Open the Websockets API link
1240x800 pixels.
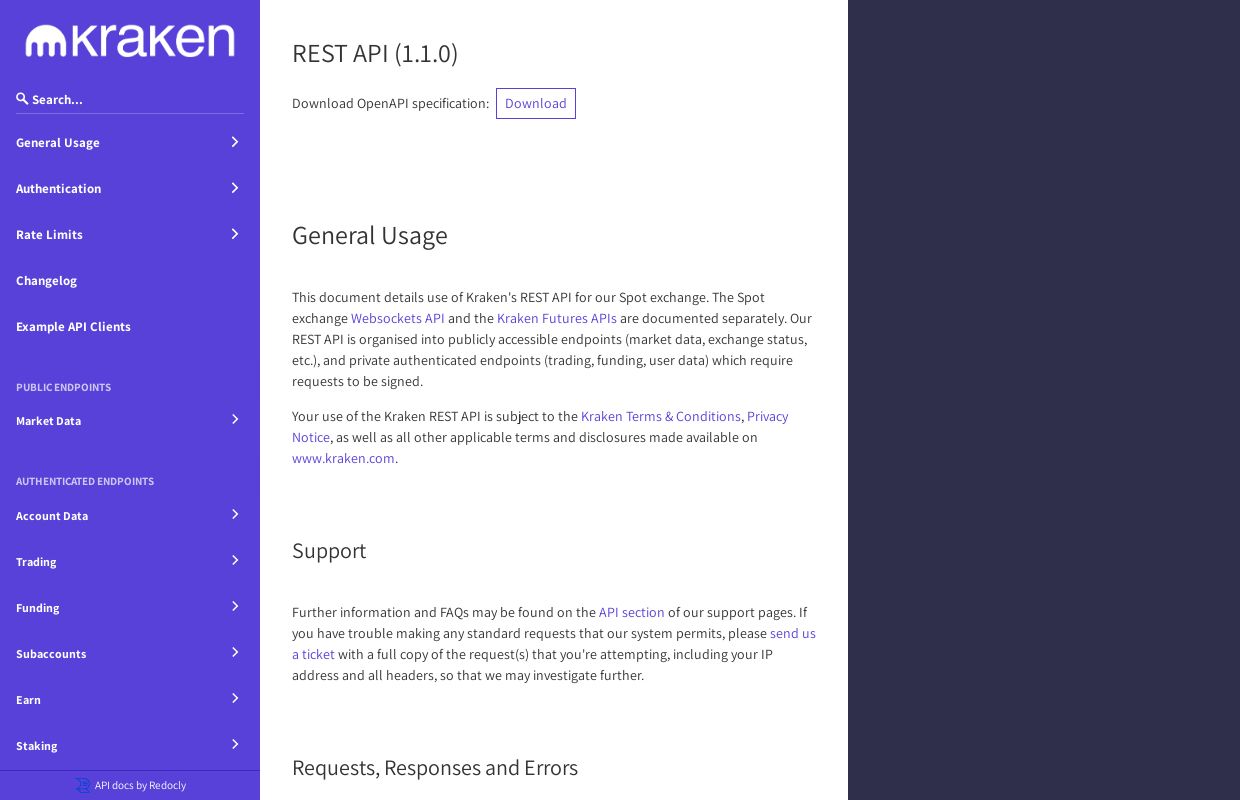click(x=398, y=318)
